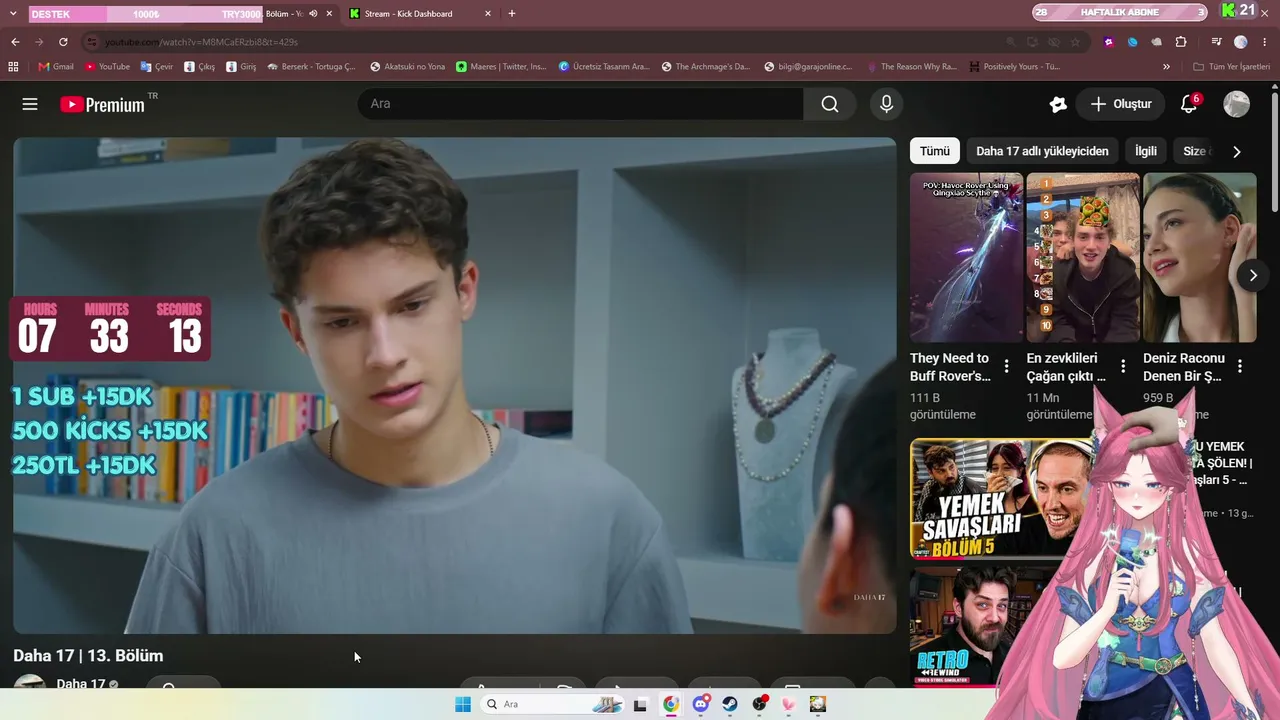Click the YouTube page vertical scrollbar

[x=1275, y=150]
